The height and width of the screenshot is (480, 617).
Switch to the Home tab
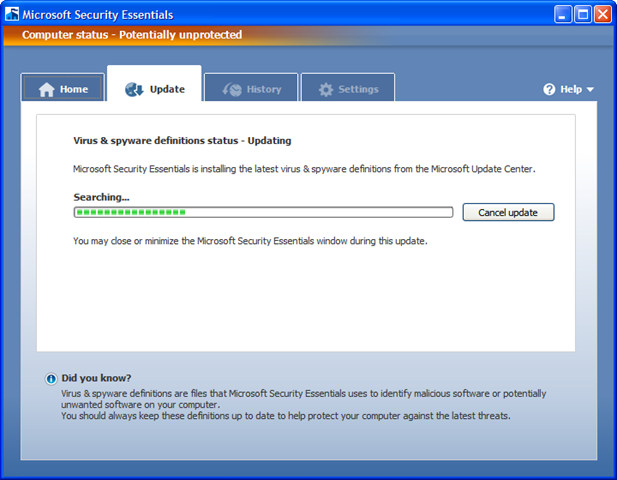(63, 87)
